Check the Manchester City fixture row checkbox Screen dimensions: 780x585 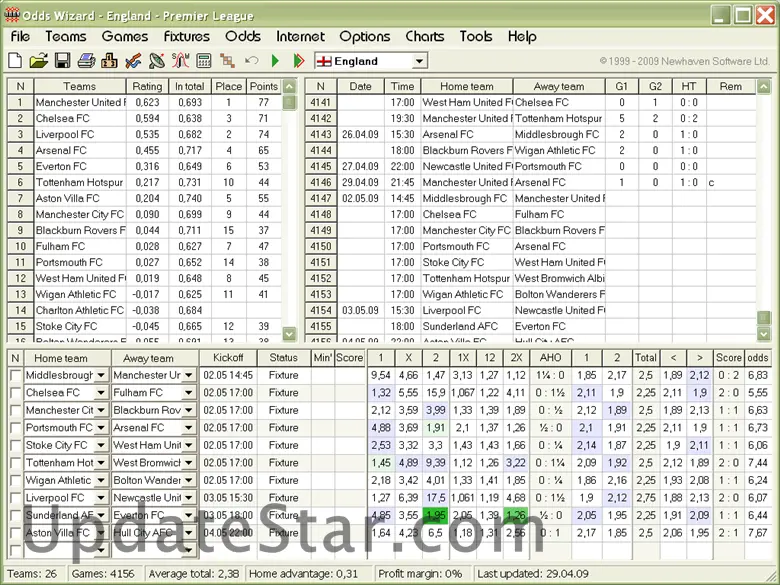[15, 410]
